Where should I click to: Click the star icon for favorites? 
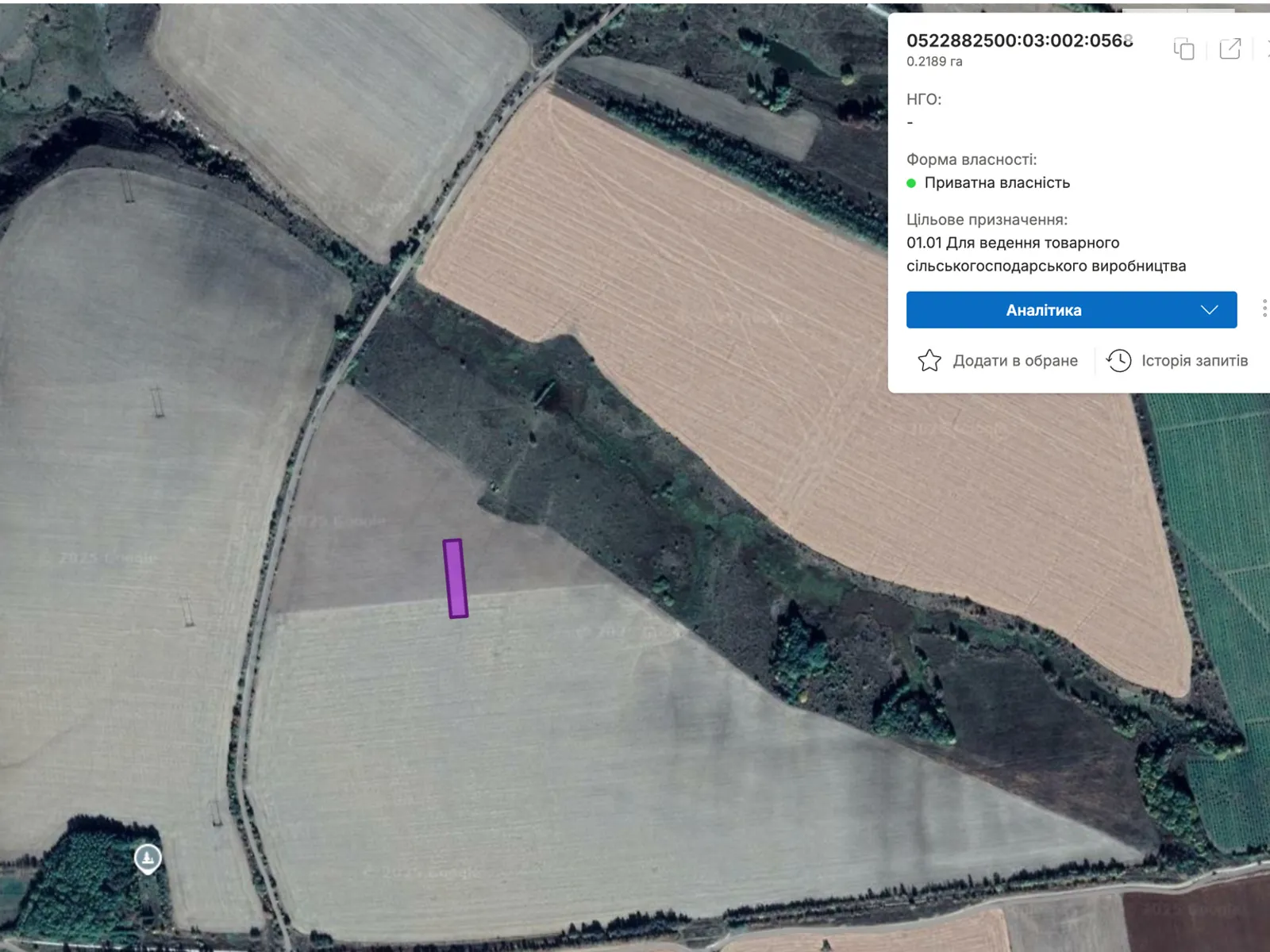coord(929,361)
